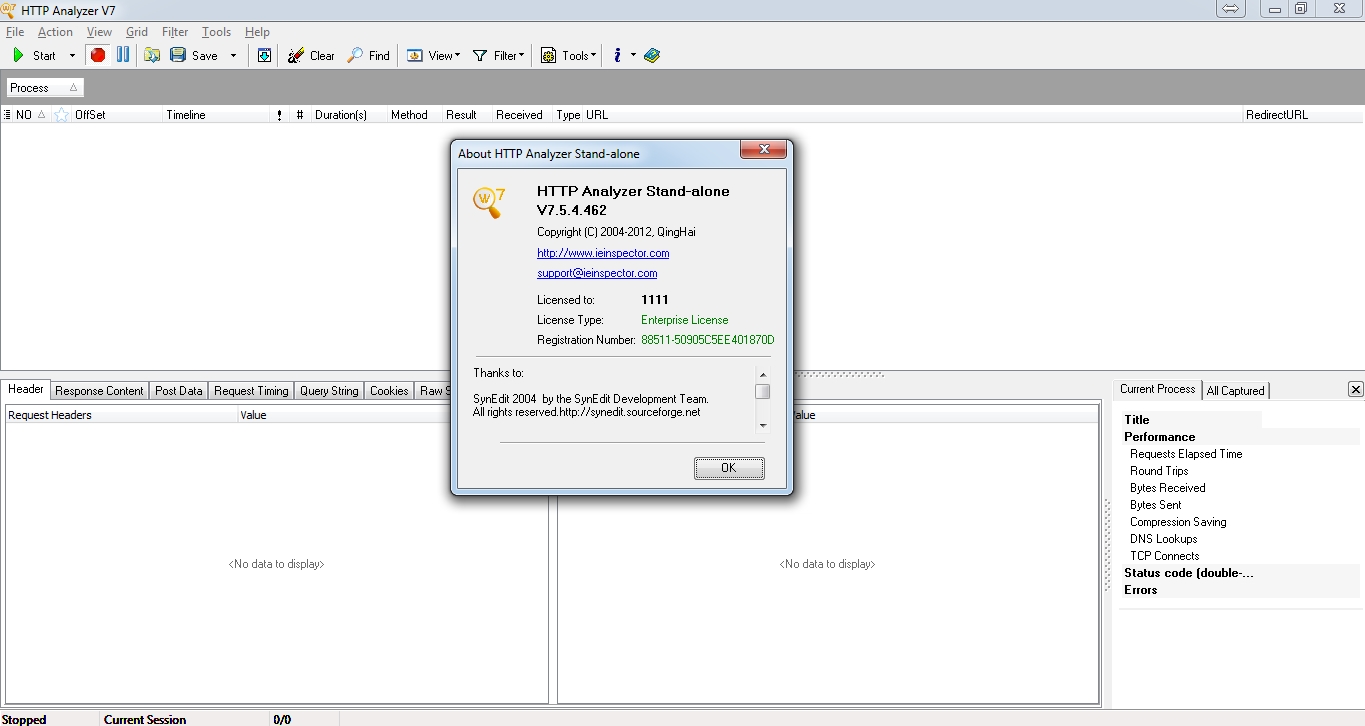Open the Save dropdown arrow
The width and height of the screenshot is (1365, 726).
click(x=234, y=56)
